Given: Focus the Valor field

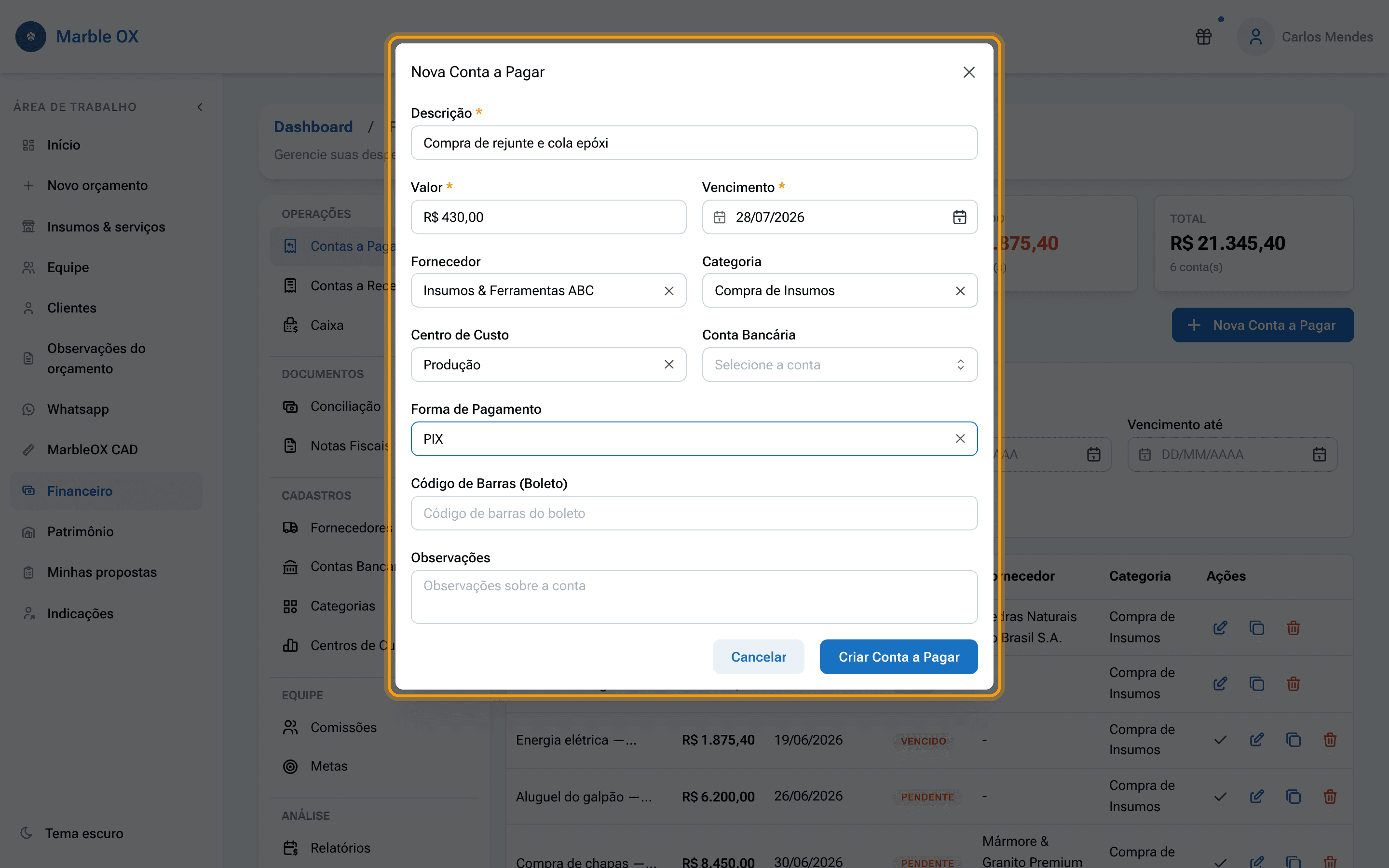Looking at the screenshot, I should 548,217.
